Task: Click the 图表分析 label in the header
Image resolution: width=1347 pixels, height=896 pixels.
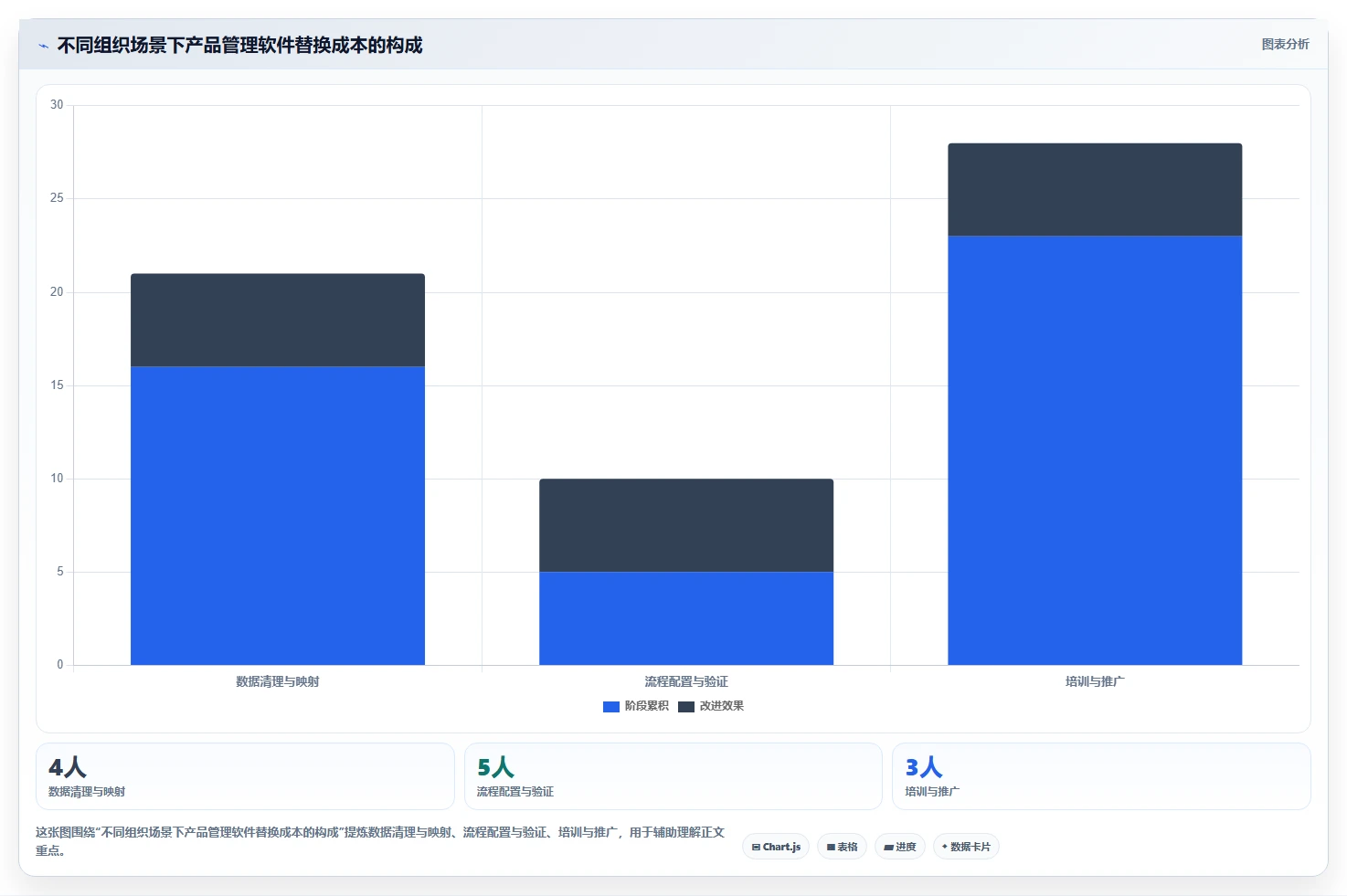Action: (1285, 44)
